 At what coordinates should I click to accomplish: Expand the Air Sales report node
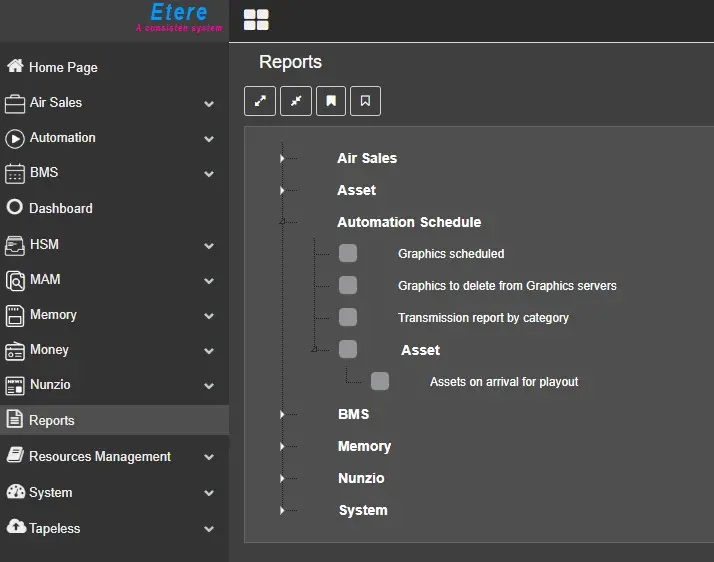point(283,159)
